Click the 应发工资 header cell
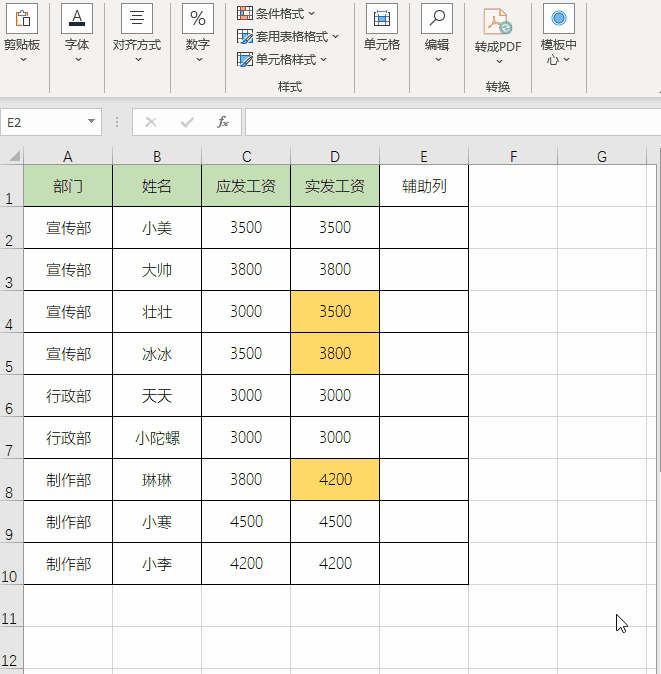 tap(246, 186)
